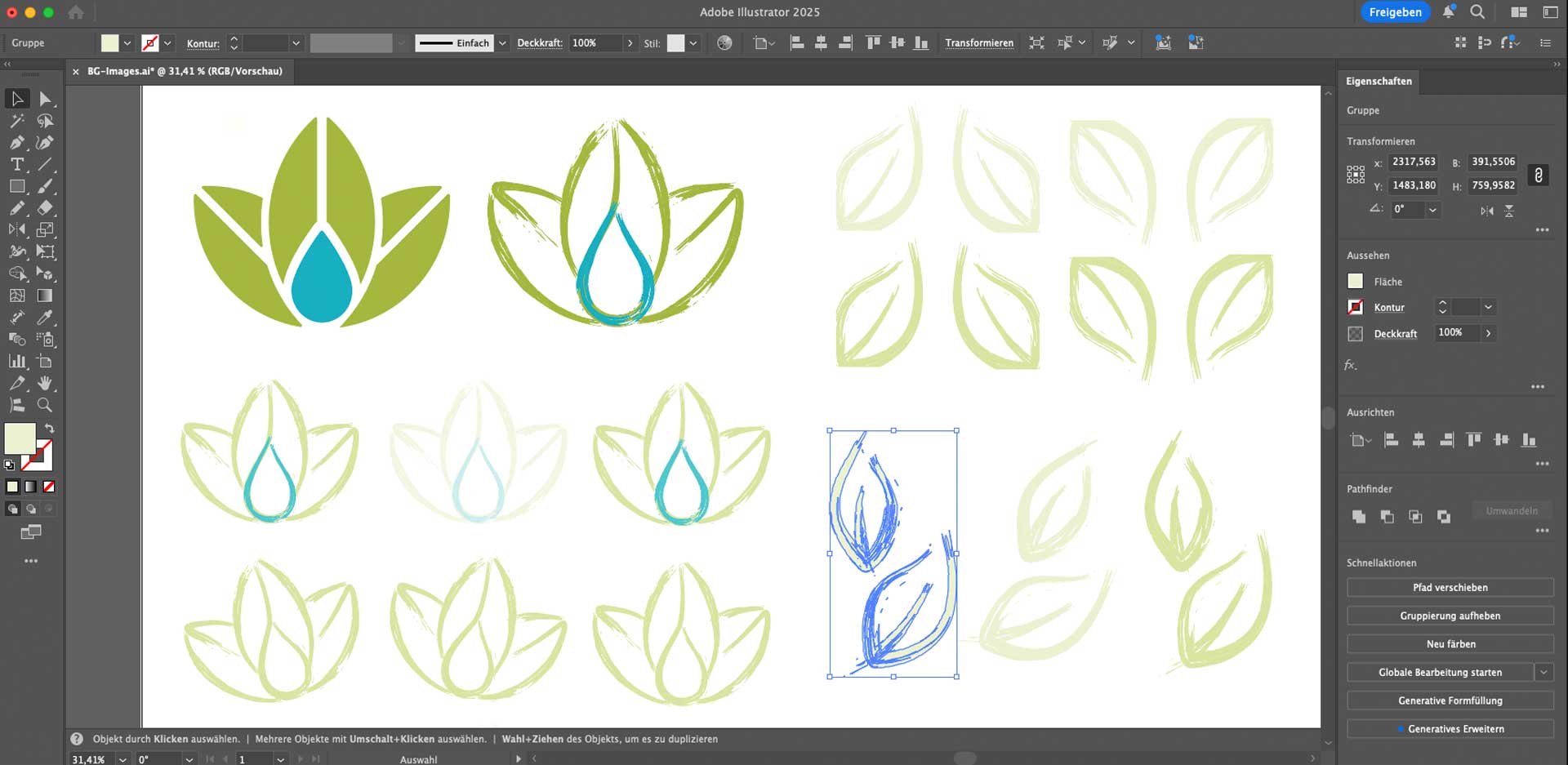Switch to the BG-Images.ai document tab
1568x765 pixels.
tap(184, 72)
